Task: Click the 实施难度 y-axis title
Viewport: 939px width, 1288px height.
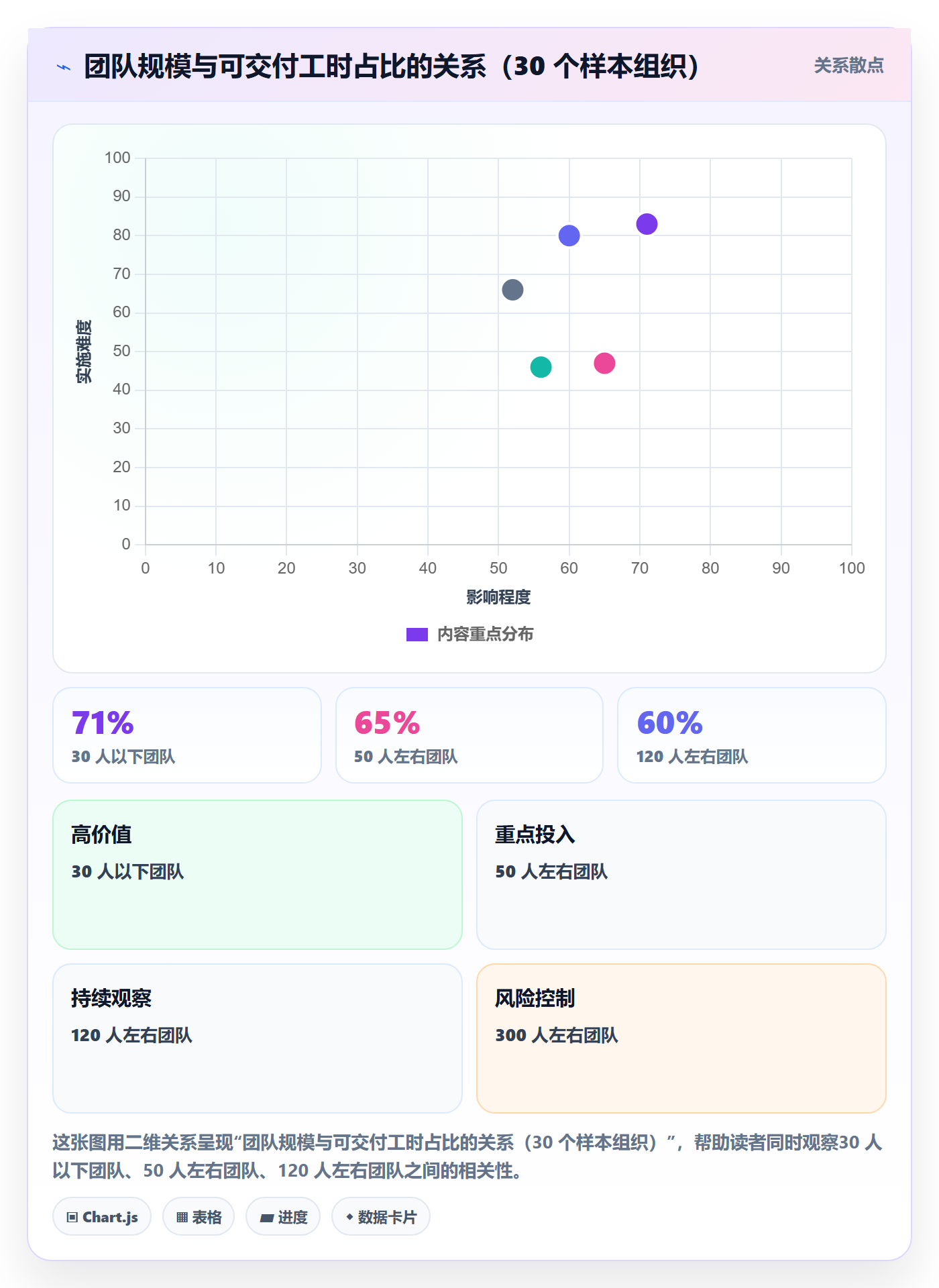Action: tap(84, 352)
